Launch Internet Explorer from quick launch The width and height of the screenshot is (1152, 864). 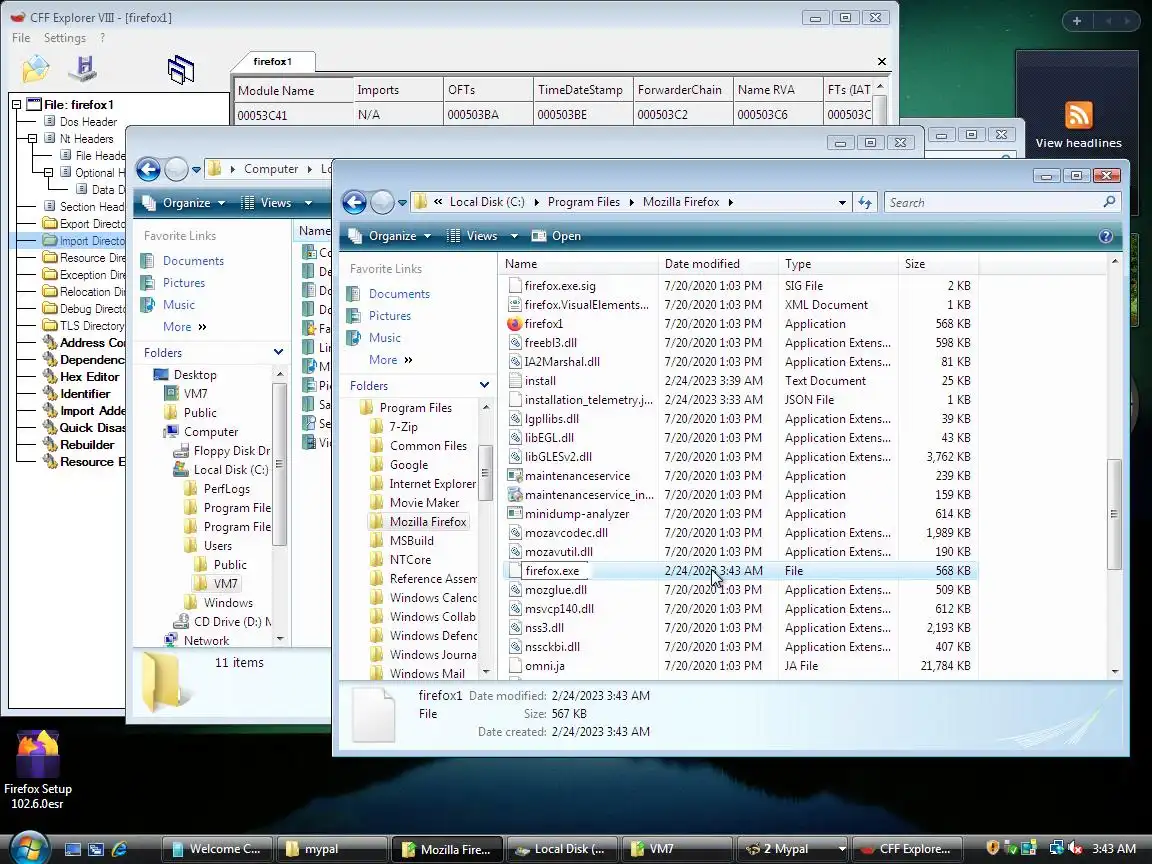pos(119,849)
